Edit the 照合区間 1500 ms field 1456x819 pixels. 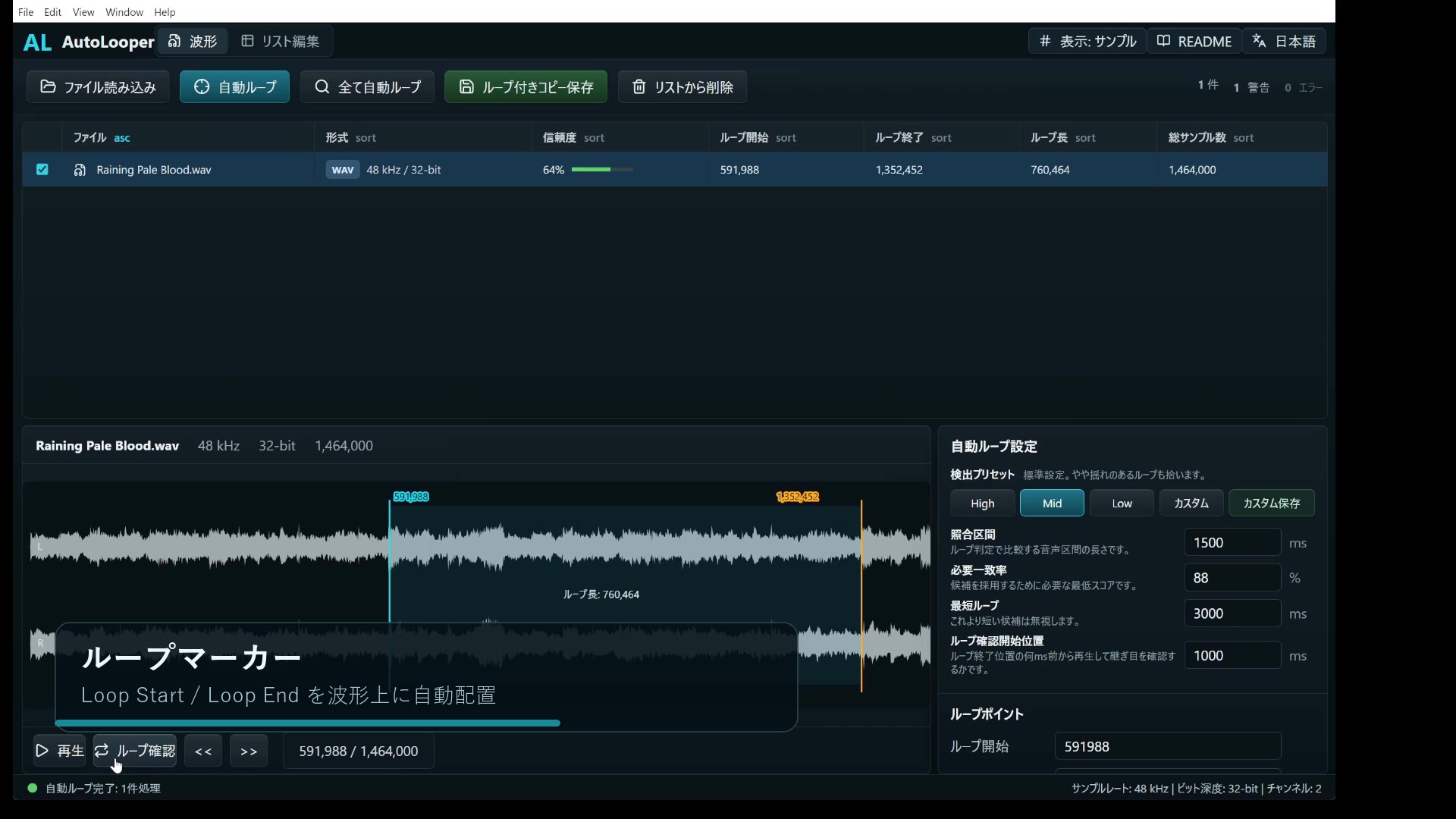tap(1232, 543)
